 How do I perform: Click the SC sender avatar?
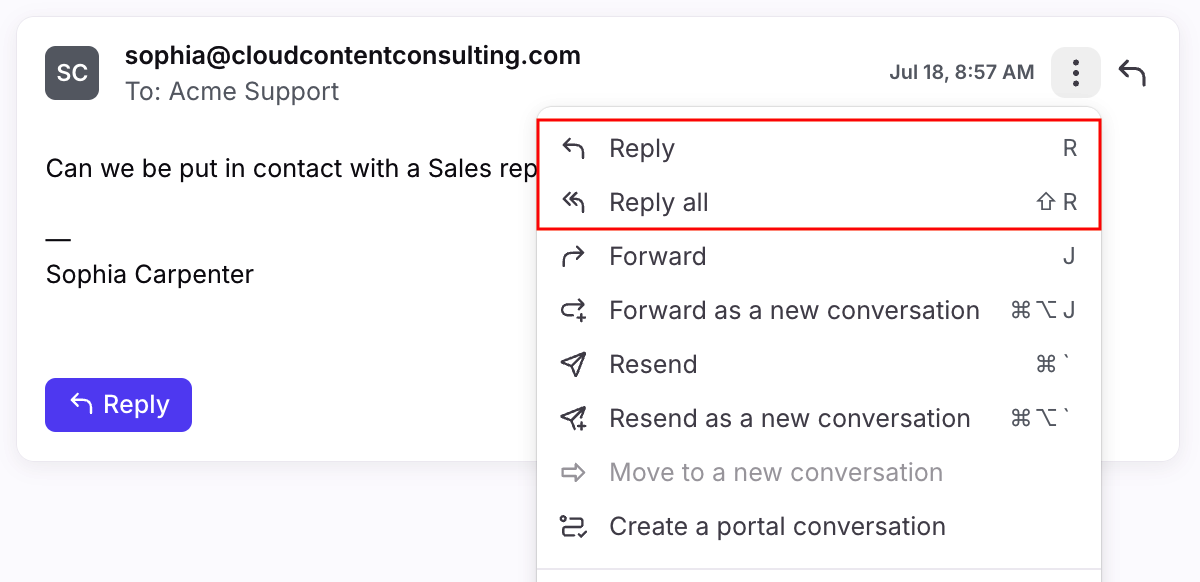click(x=72, y=73)
